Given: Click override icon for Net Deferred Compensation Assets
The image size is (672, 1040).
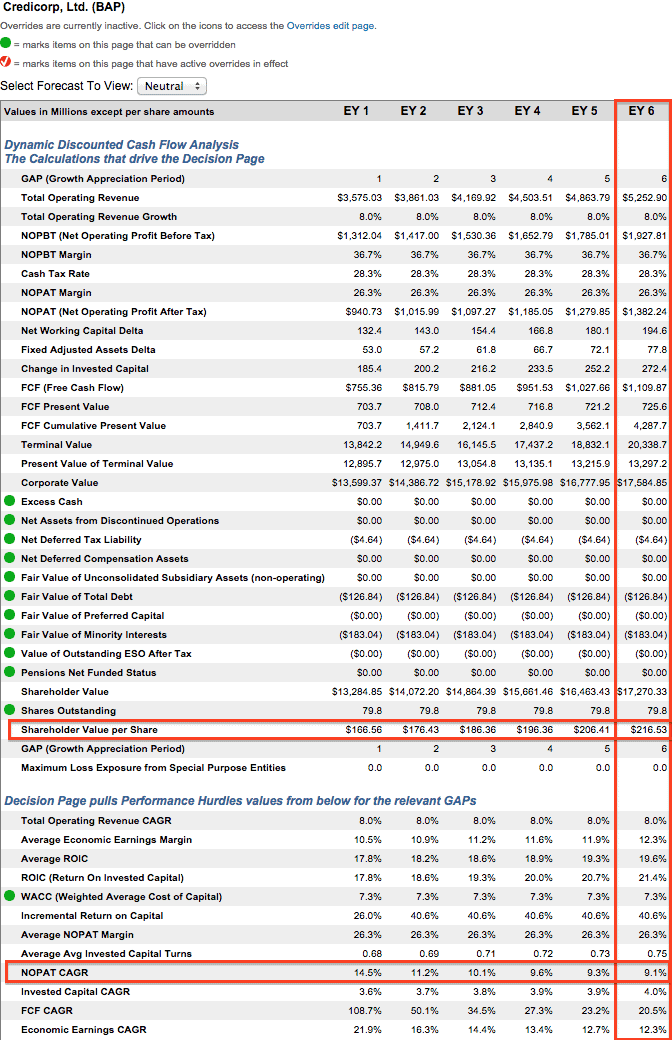Looking at the screenshot, I should point(9,558).
